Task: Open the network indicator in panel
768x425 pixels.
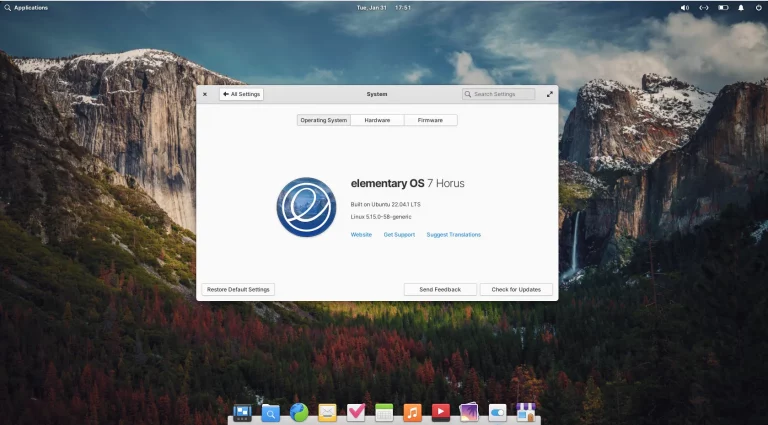Action: (703, 7)
